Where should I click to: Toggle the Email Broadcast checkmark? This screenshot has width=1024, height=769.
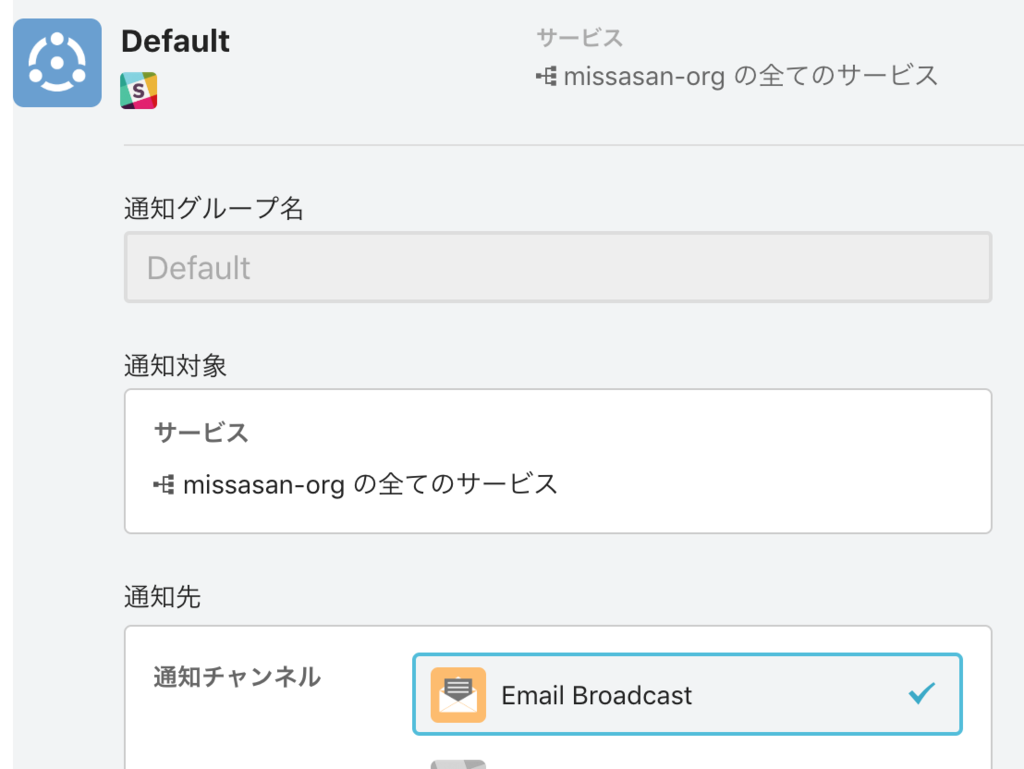(x=921, y=693)
